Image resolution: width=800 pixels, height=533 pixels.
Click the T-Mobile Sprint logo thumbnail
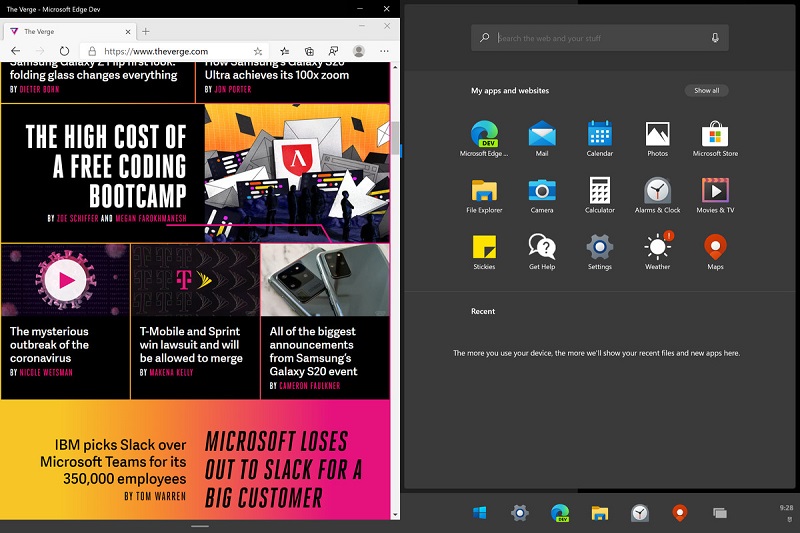point(195,280)
